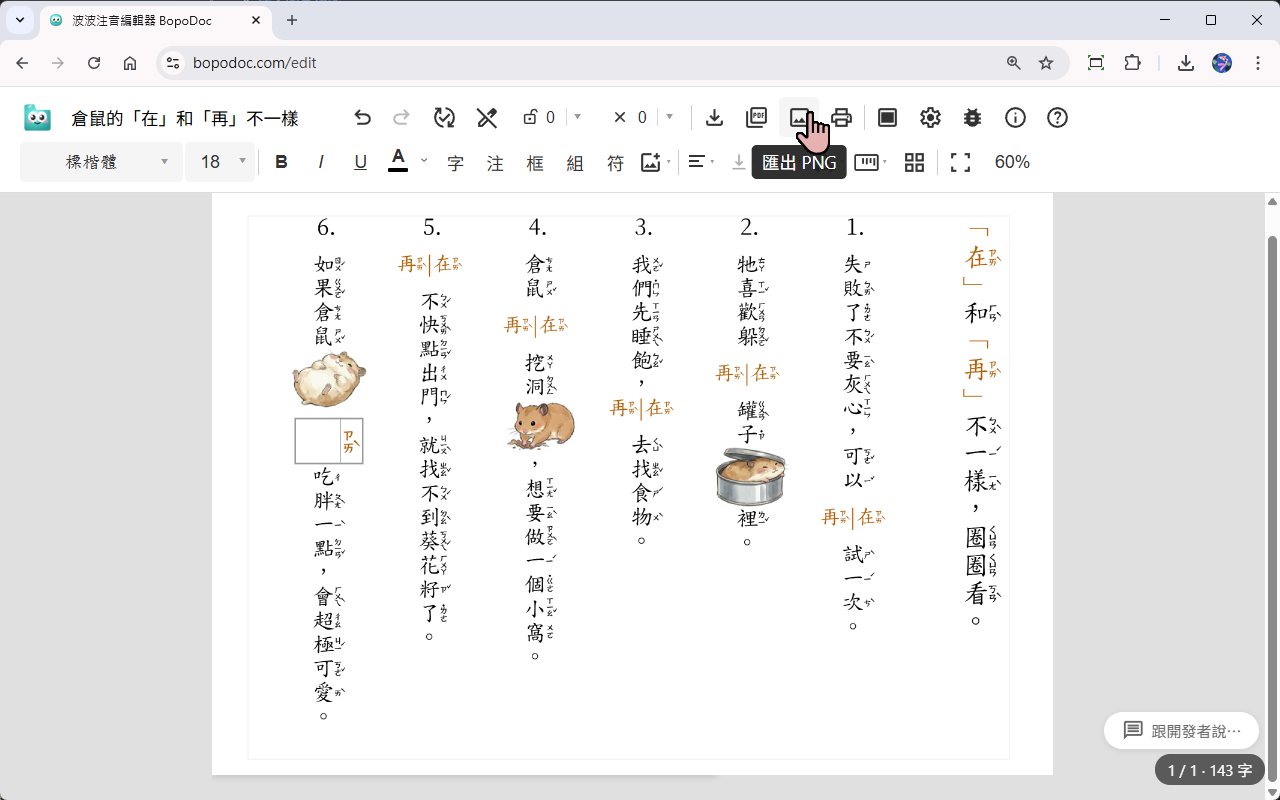Toggle underline formatting

coord(359,161)
